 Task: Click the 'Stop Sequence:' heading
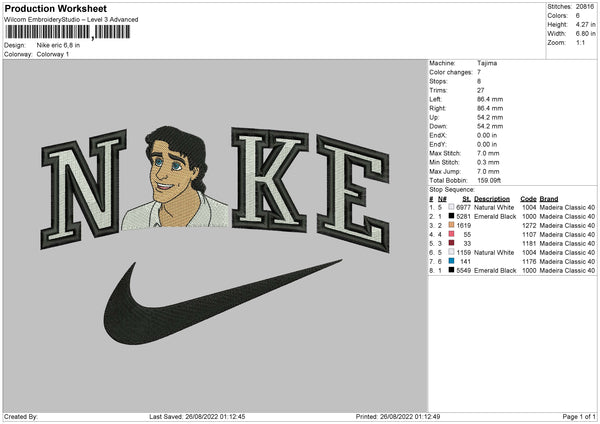452,190
